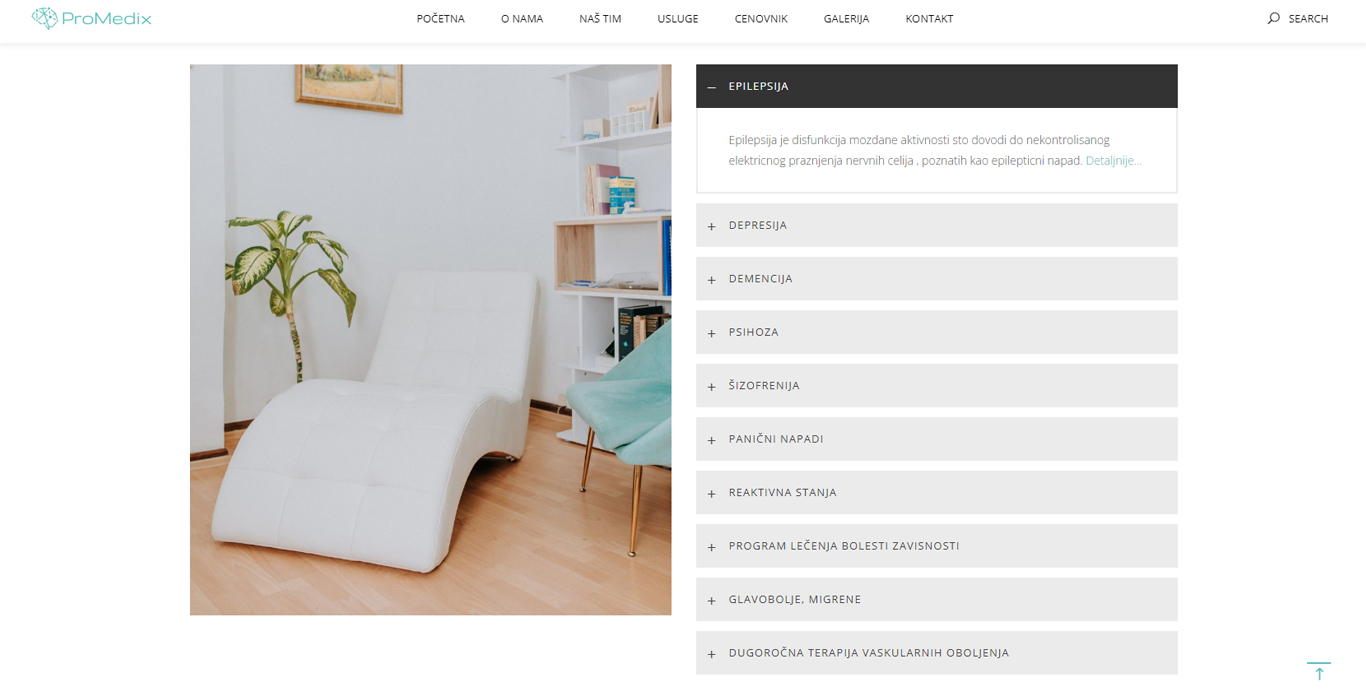The image size is (1366, 696).
Task: Collapse Epilepsija using its minus icon
Action: (x=712, y=87)
